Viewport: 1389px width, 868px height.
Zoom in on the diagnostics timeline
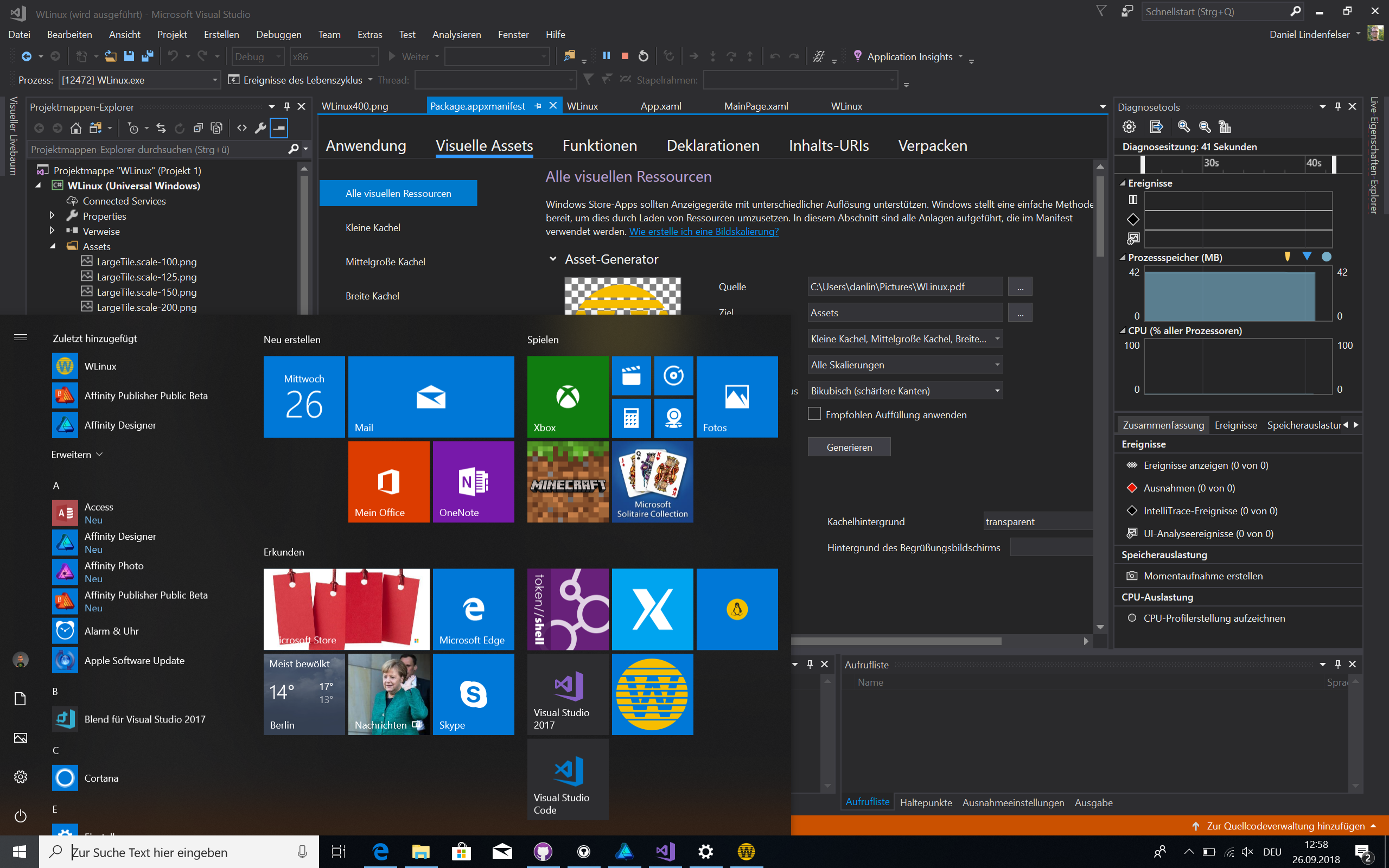[x=1183, y=127]
